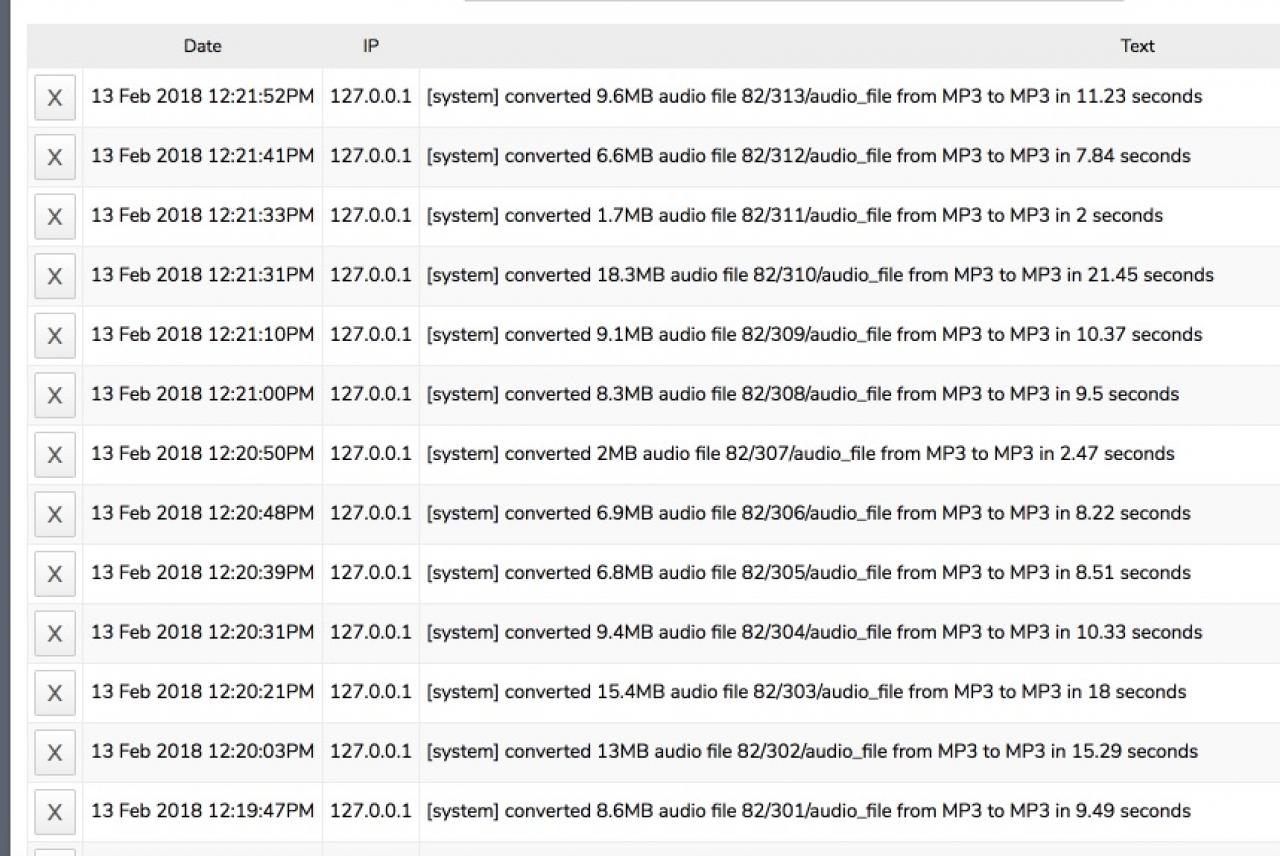
Task: Delete the 18.3MB audio file log entry
Action: click(x=55, y=276)
